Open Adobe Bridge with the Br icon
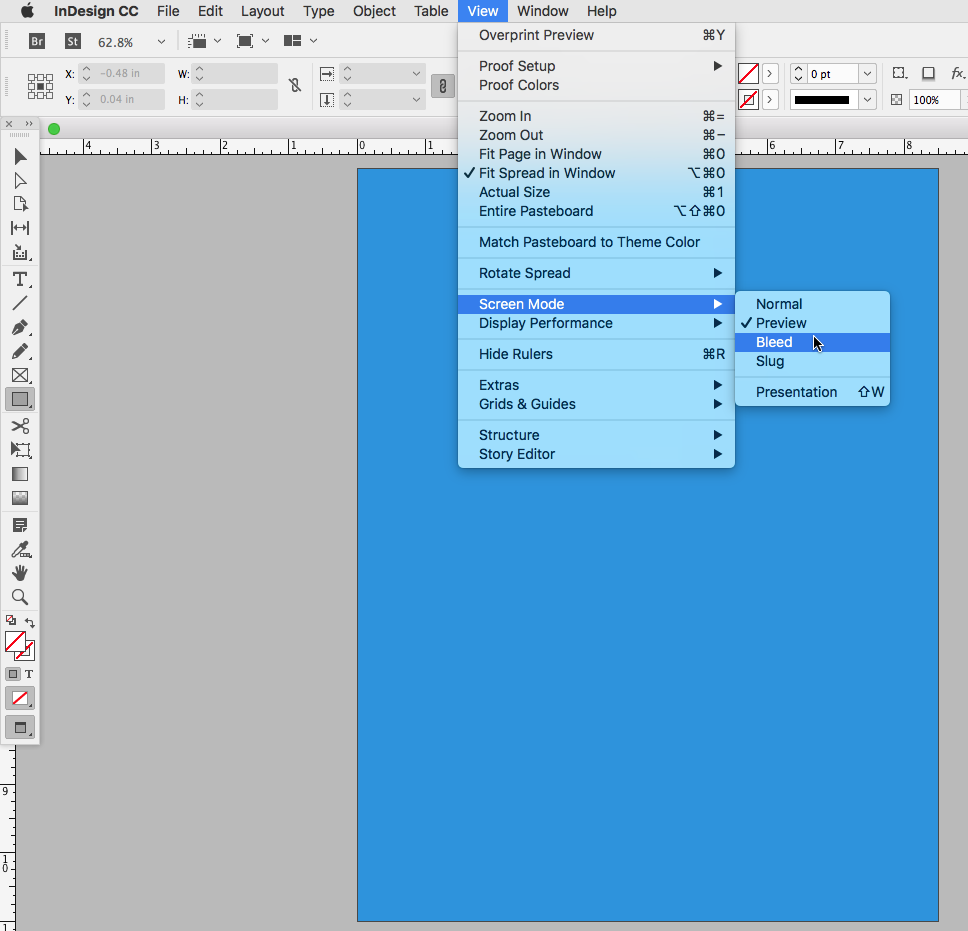 37,41
